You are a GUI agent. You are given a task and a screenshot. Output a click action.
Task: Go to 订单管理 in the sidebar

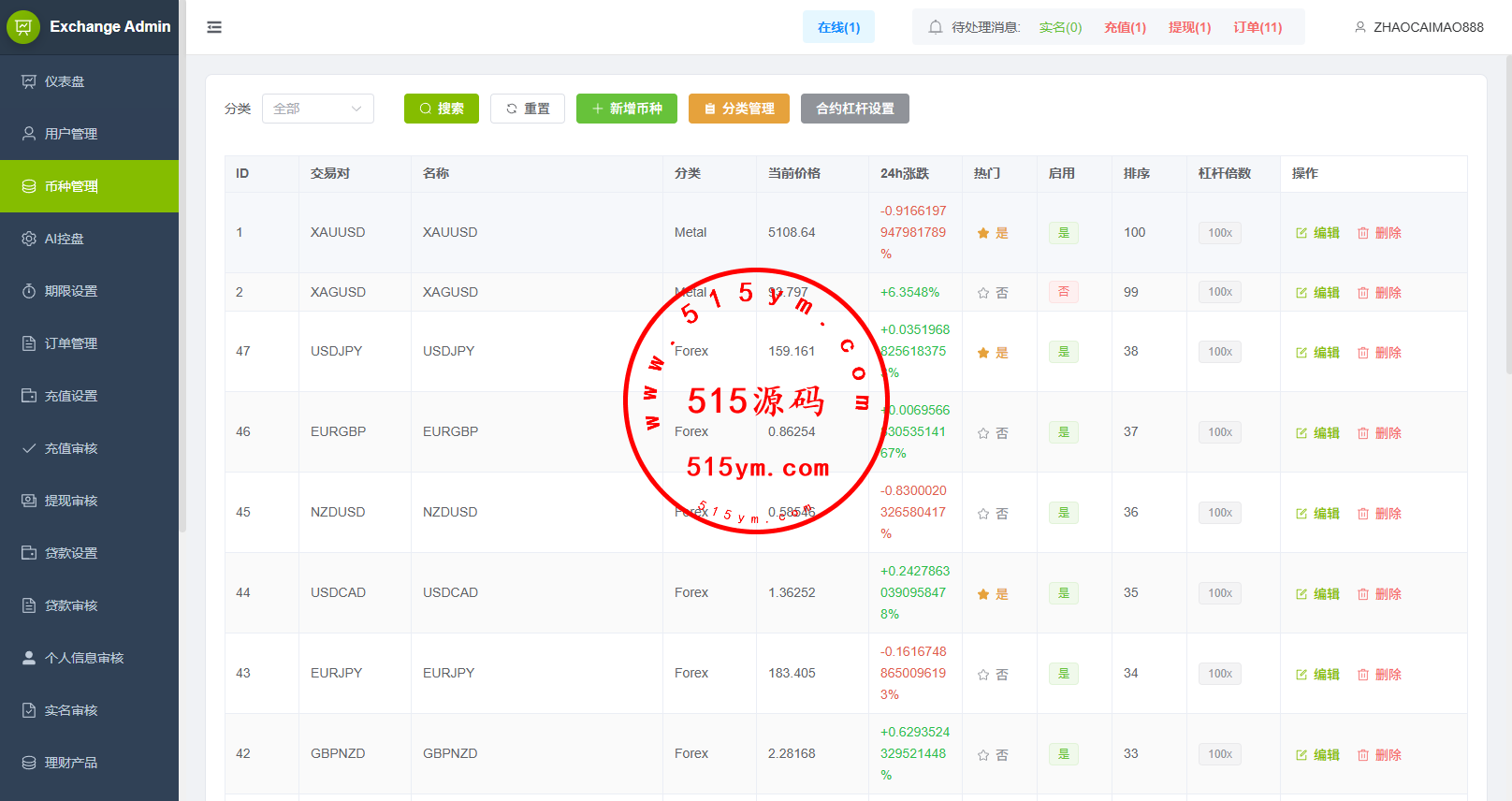click(x=71, y=343)
